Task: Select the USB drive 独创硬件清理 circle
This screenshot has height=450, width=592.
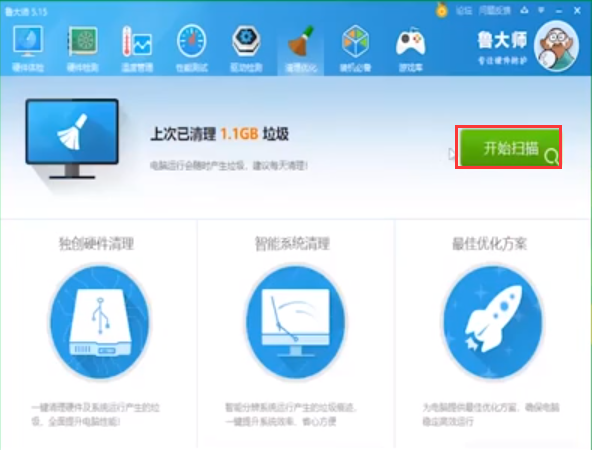Action: coord(100,322)
